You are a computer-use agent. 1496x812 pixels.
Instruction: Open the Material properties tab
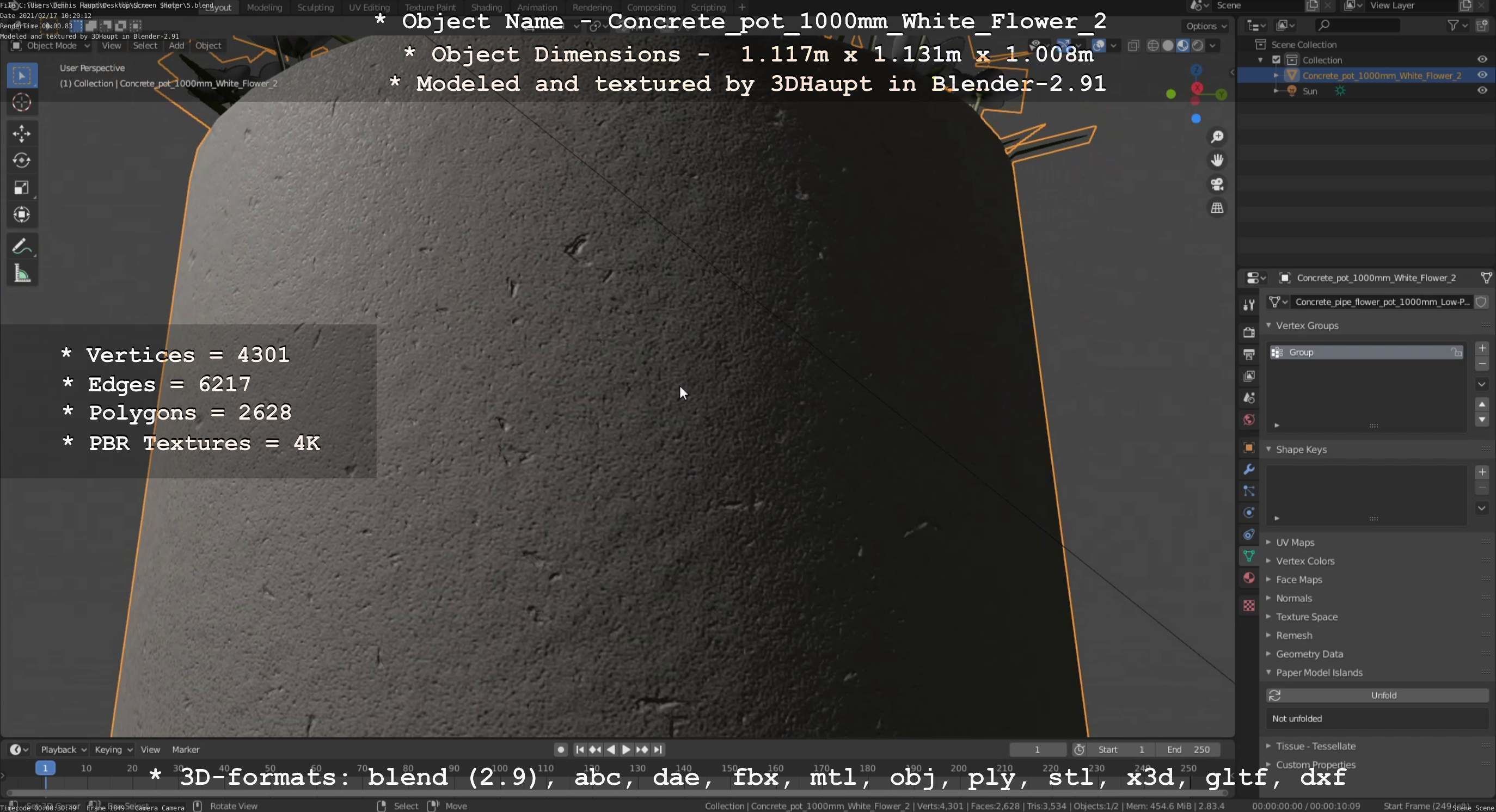[1249, 578]
